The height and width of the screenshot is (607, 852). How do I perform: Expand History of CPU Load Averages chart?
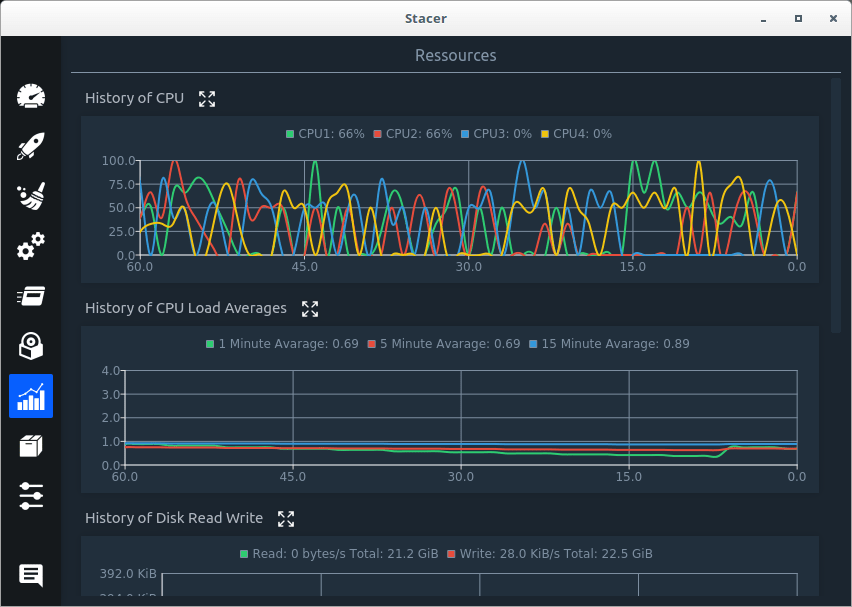click(x=310, y=309)
